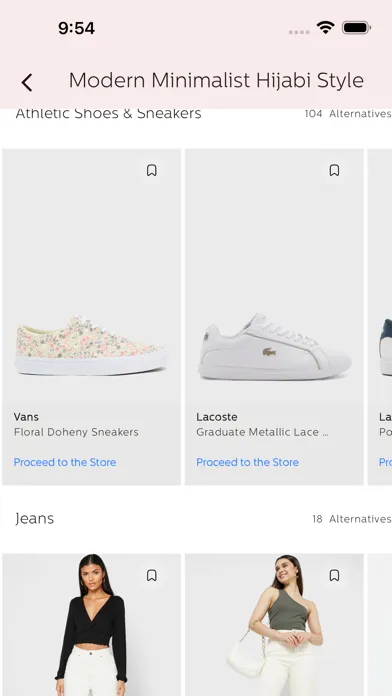Select Athletic Shoes & Sneakers section heading
This screenshot has width=392, height=696.
(108, 114)
